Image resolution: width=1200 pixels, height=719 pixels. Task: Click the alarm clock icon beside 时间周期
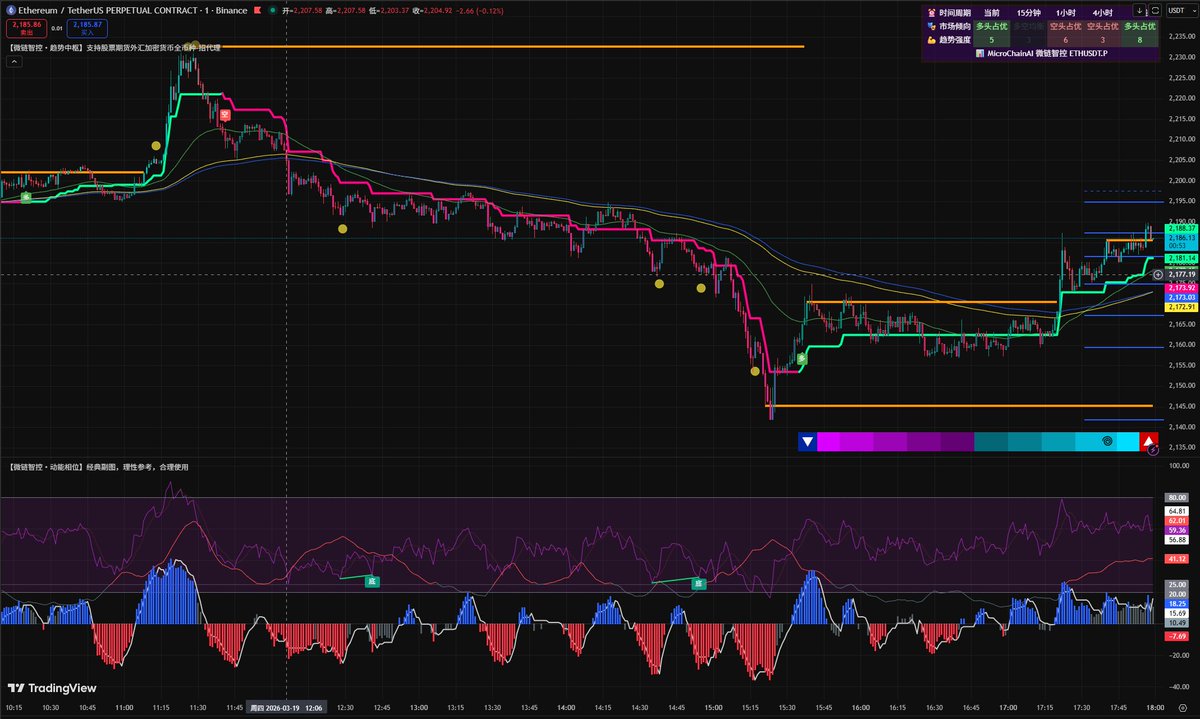click(x=932, y=12)
